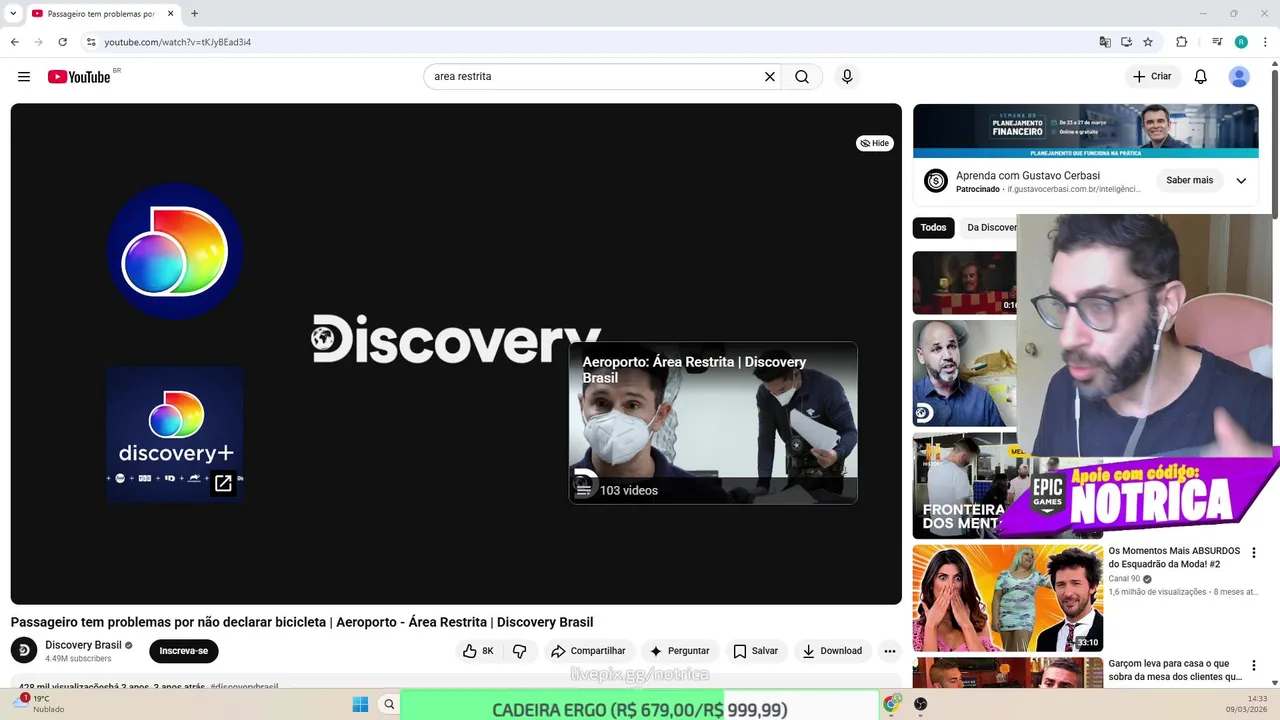Click the Gustavo Cerbasi ad logo

(936, 181)
